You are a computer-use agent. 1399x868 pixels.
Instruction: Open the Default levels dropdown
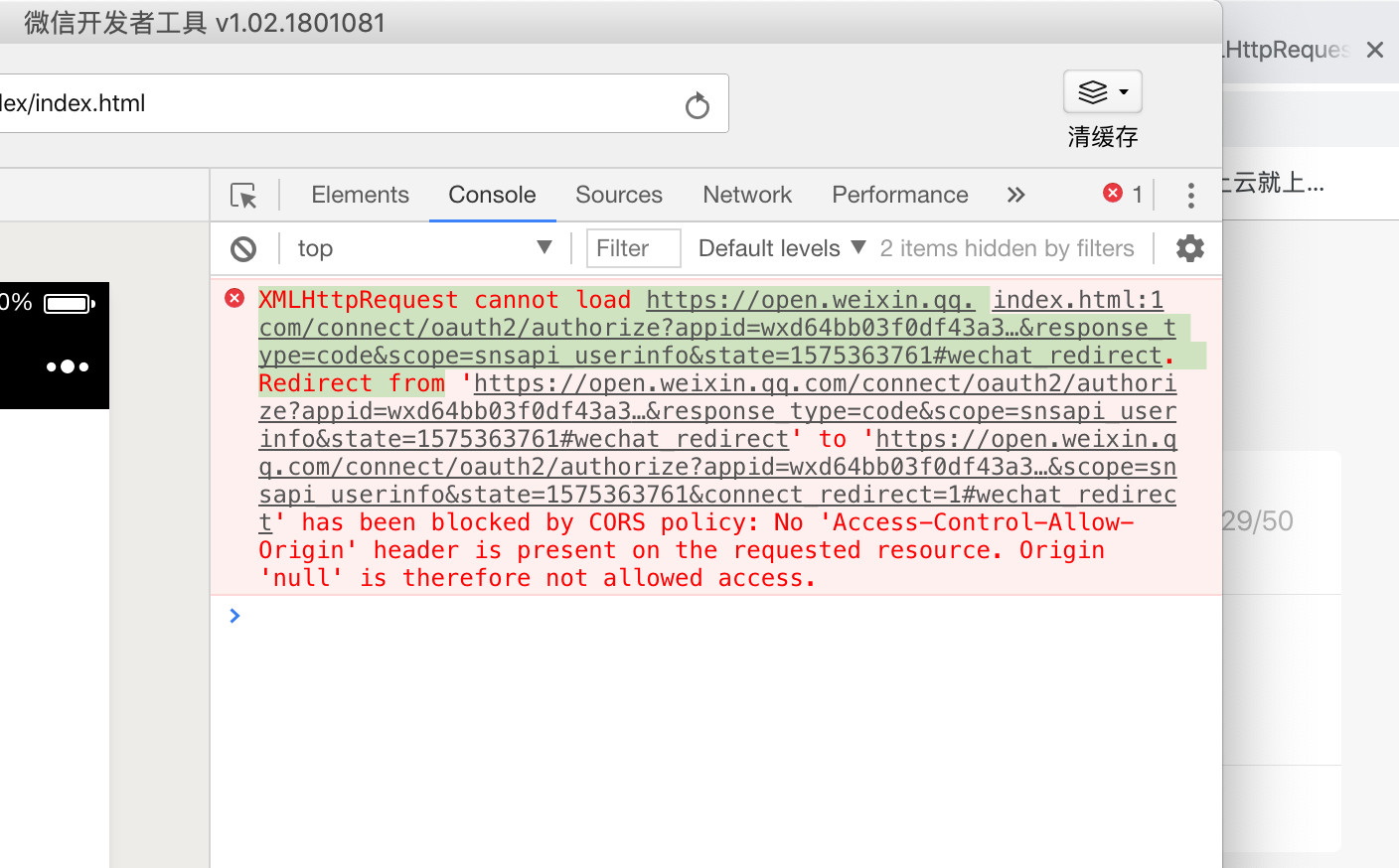[782, 248]
